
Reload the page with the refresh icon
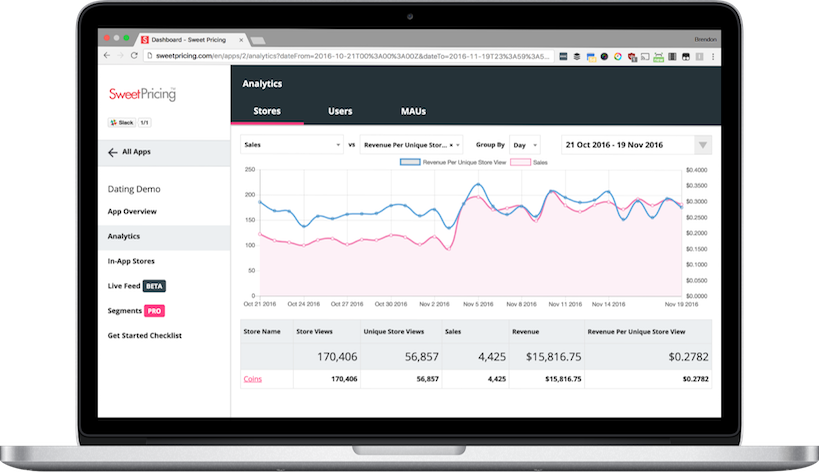click(134, 55)
